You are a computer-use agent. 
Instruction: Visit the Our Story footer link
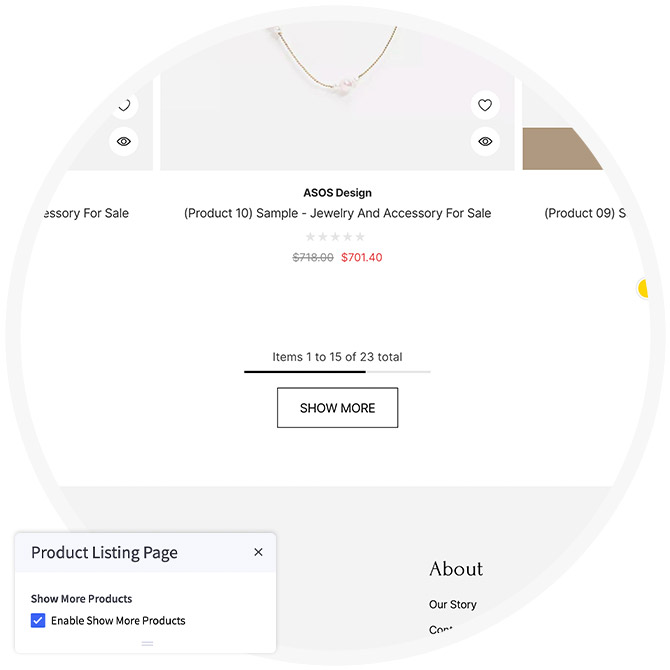452,604
